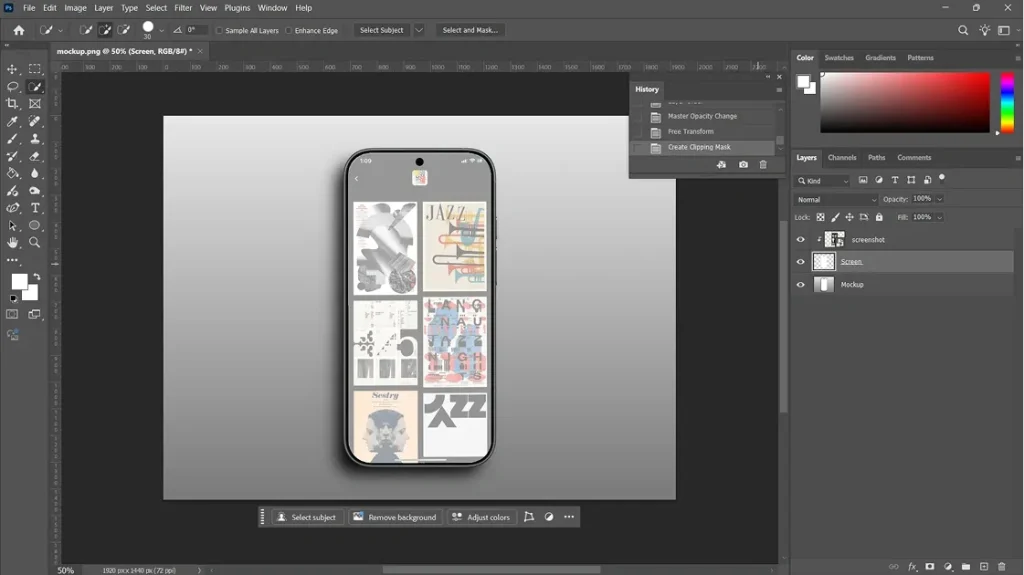The height and width of the screenshot is (575, 1024).
Task: Select the History Brush tool
Action: [12, 156]
